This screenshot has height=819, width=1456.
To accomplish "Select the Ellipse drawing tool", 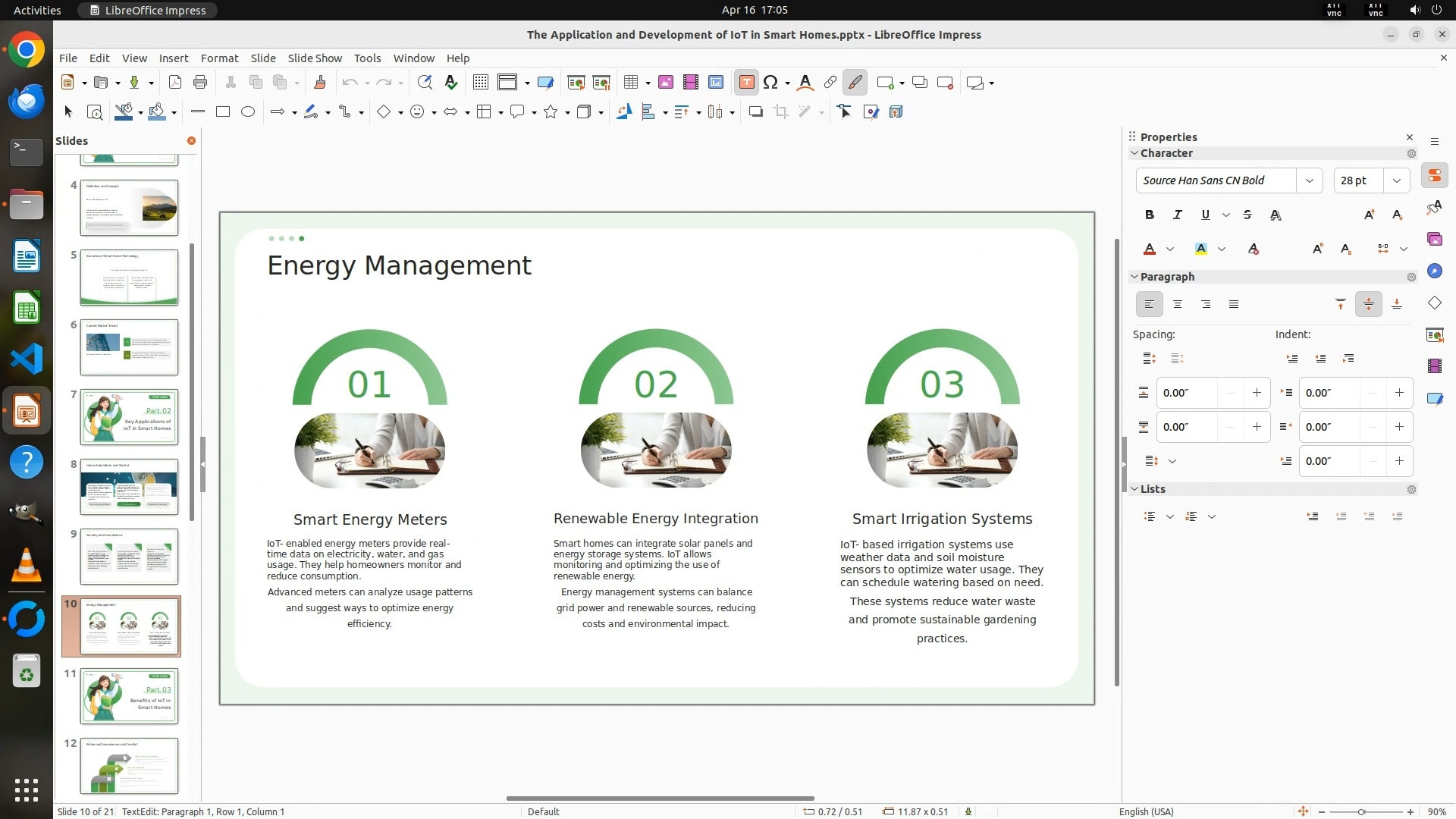I will (247, 112).
